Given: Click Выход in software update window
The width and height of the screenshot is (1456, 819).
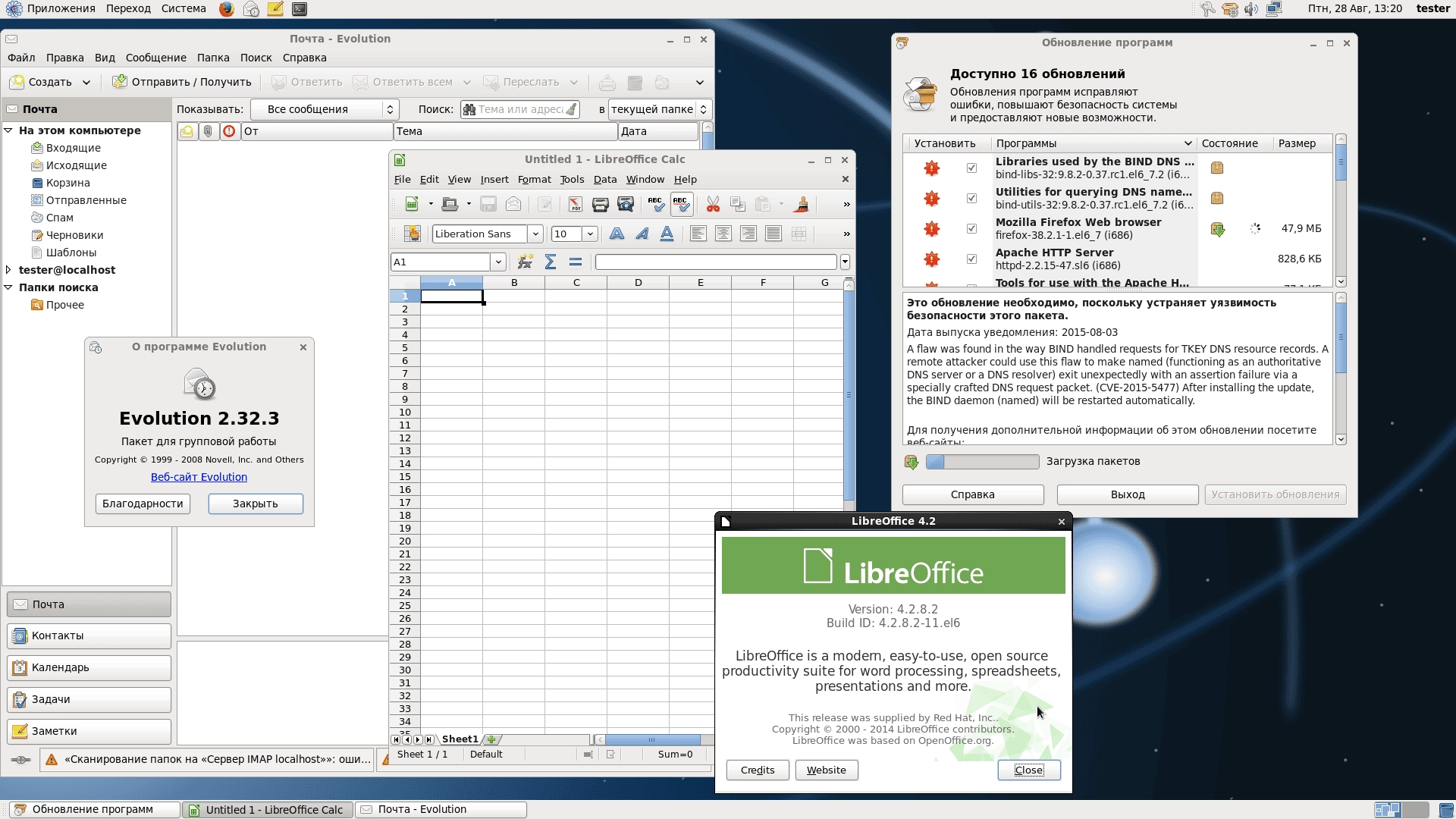Looking at the screenshot, I should [x=1128, y=495].
